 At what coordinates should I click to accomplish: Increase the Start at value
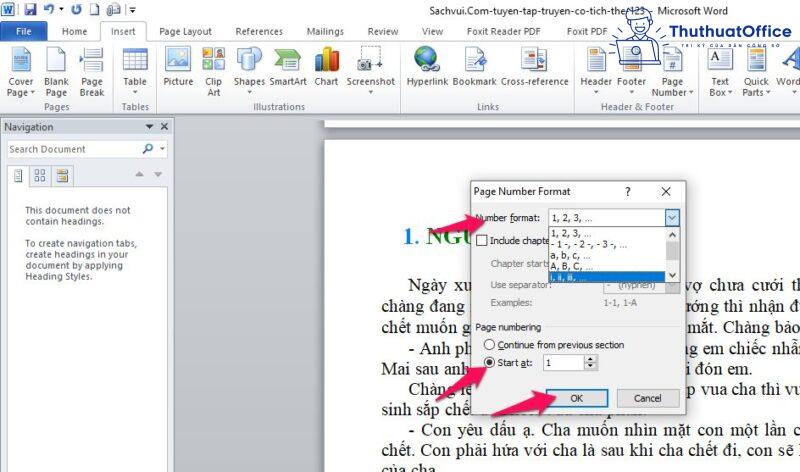590,359
